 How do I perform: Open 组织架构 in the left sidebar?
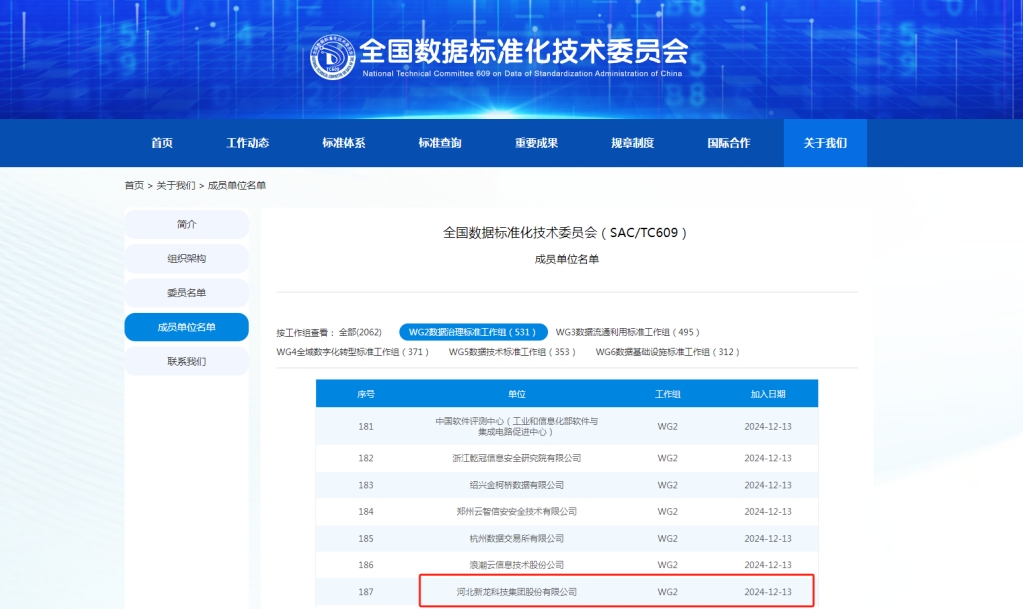point(186,259)
